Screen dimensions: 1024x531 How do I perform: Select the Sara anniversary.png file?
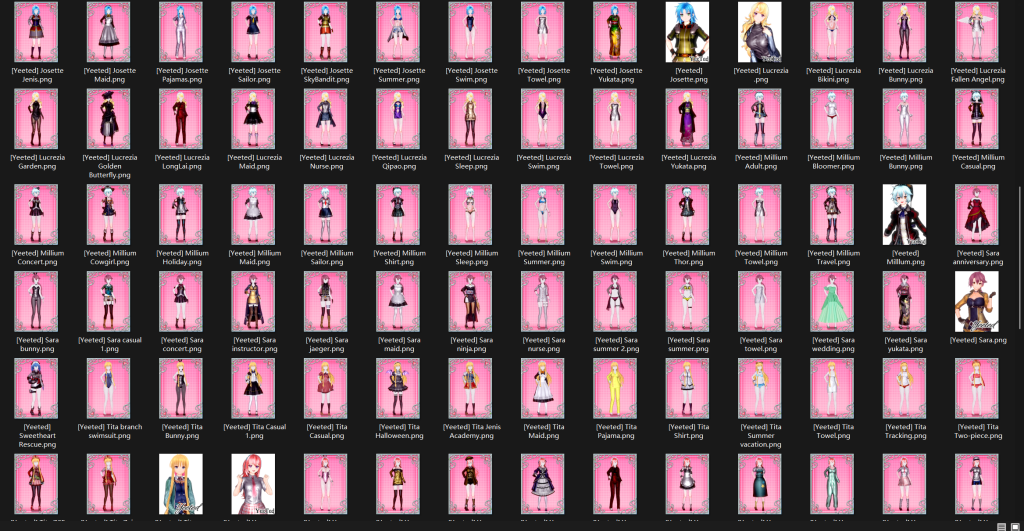pyautogui.click(x=977, y=215)
